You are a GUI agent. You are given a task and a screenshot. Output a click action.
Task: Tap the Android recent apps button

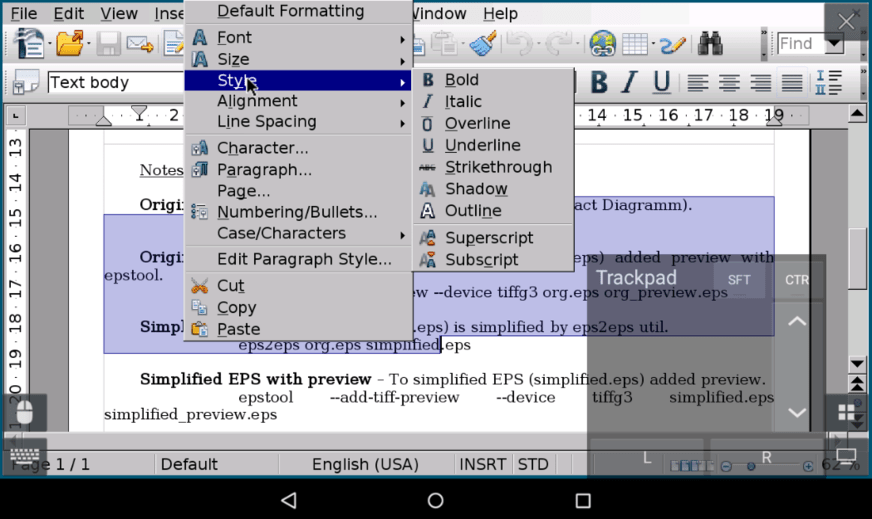[583, 501]
